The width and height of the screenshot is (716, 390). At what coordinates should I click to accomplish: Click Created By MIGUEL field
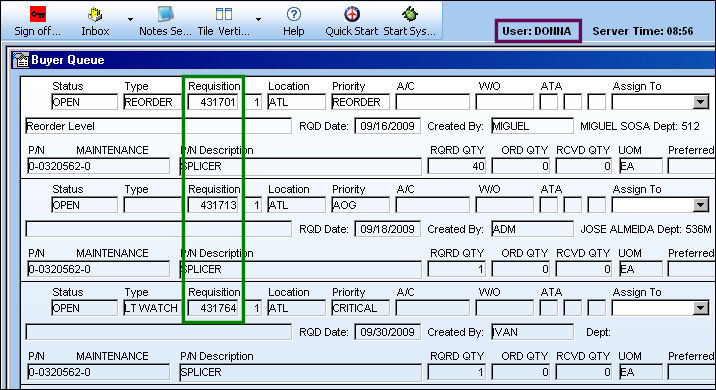pyautogui.click(x=532, y=126)
